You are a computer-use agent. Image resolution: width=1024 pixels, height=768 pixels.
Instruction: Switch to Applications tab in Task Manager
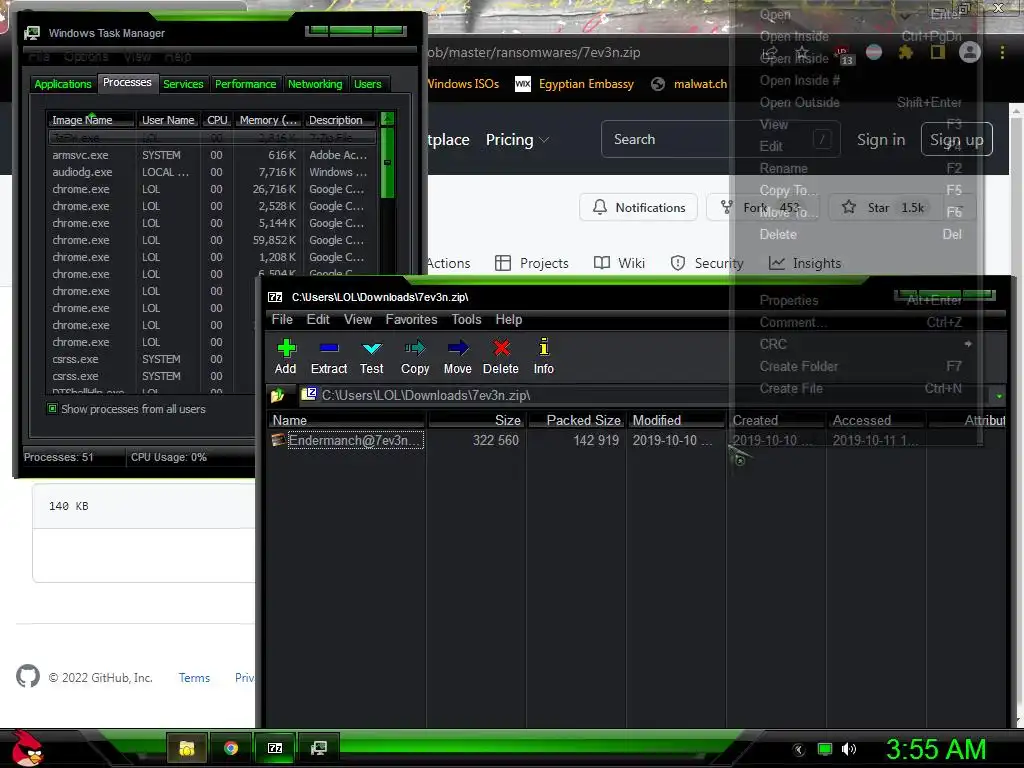coord(63,84)
